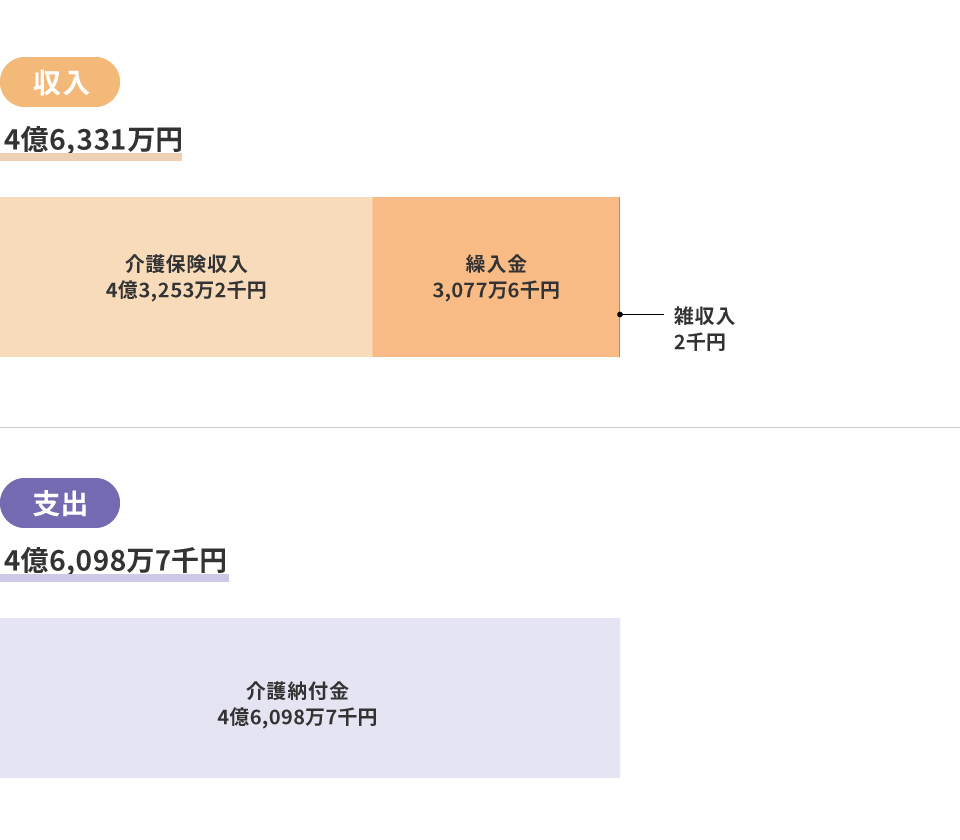Image resolution: width=960 pixels, height=840 pixels.
Task: Click the 3,077万6千円 amount text
Action: [x=496, y=290]
